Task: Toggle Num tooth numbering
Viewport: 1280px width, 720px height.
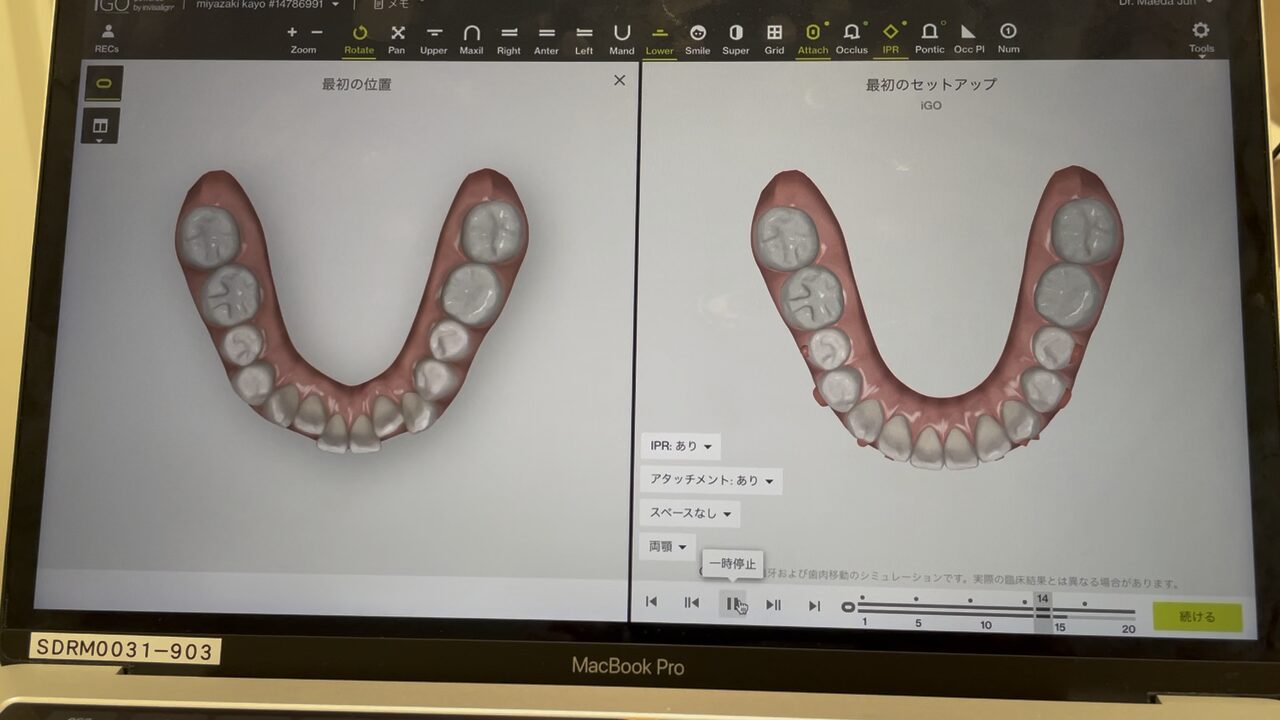Action: coord(1009,40)
